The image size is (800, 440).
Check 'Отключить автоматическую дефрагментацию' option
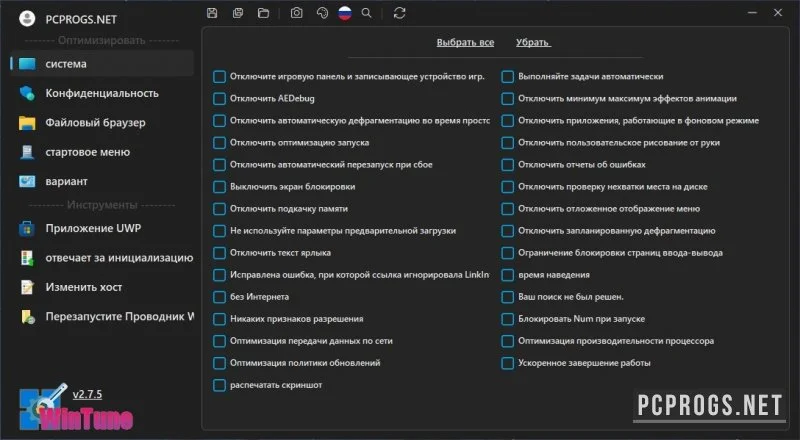(x=219, y=120)
